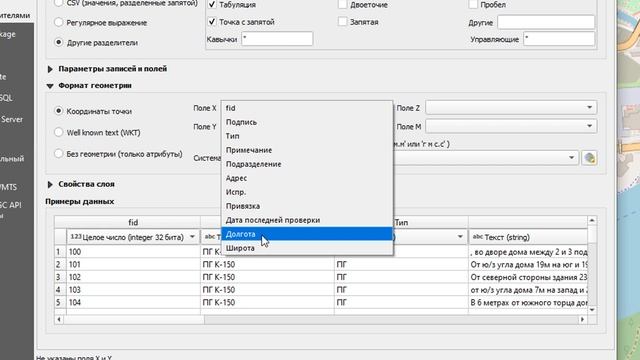
Task: Click the table scroll-down arrow
Action: click(592, 310)
